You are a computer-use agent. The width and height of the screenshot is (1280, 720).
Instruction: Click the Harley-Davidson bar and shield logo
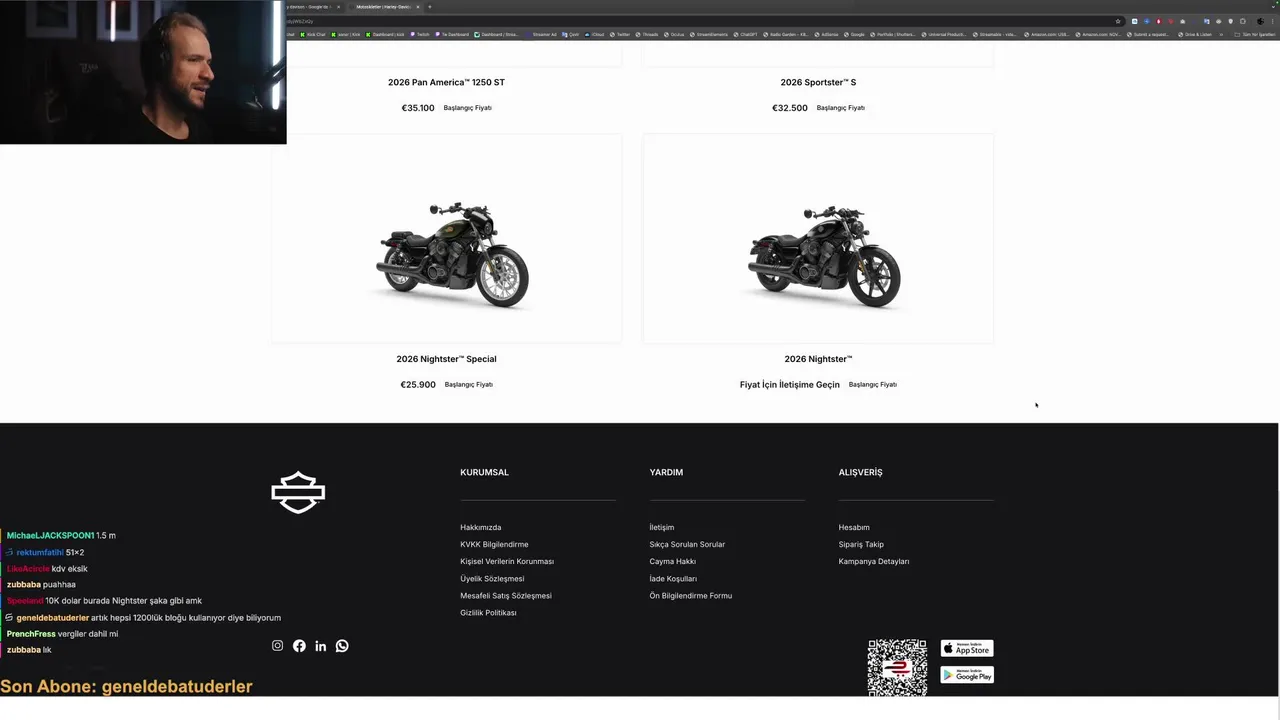point(298,493)
